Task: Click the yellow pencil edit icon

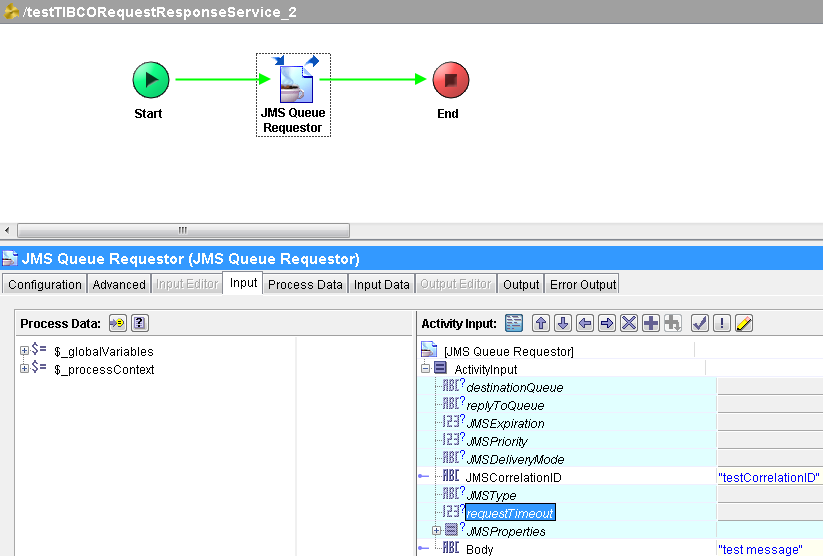Action: (744, 323)
